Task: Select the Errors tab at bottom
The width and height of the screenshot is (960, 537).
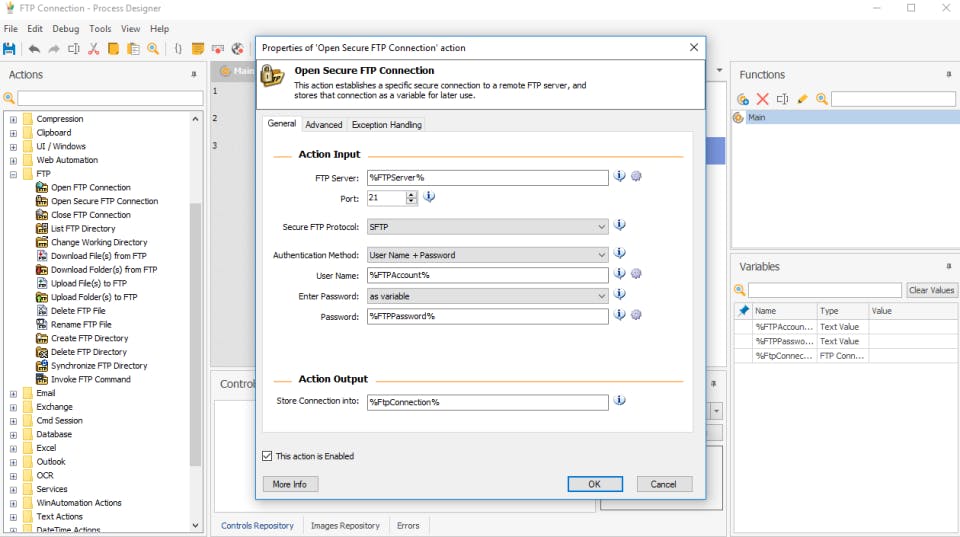Action: click(x=408, y=526)
